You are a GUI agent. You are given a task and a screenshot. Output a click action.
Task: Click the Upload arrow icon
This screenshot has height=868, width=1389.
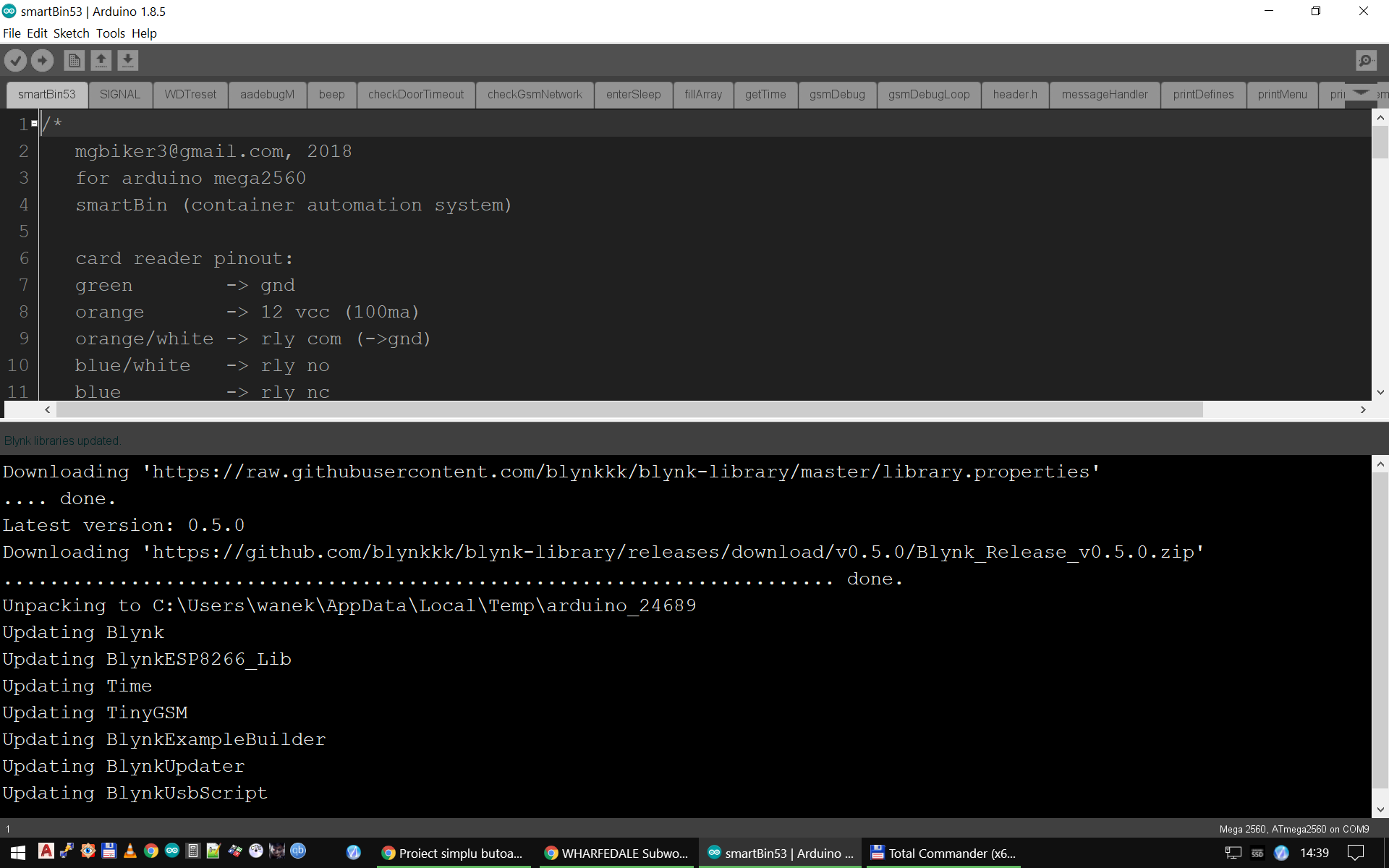[42, 60]
